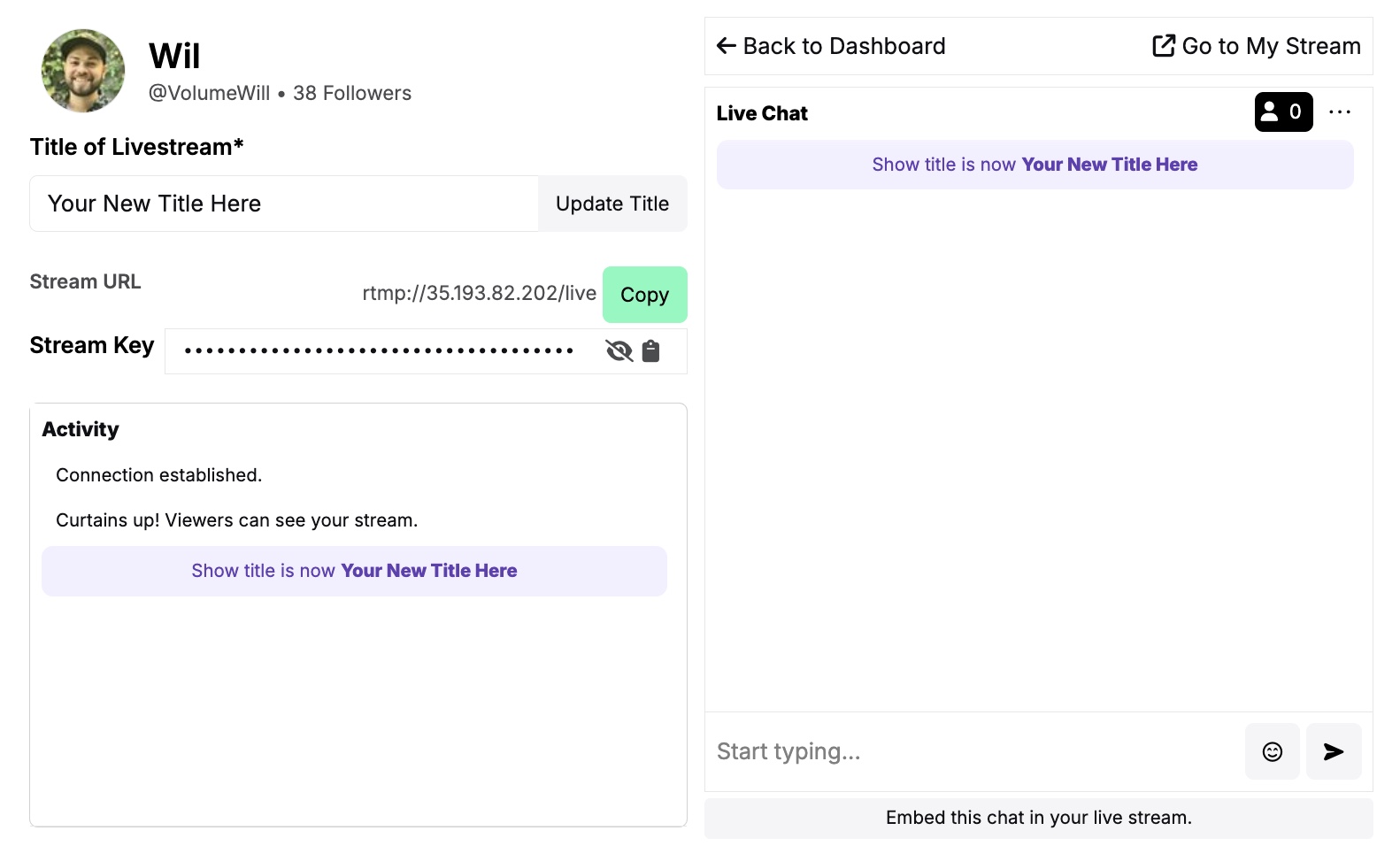Click the @VolumeWill handle
Image resolution: width=1400 pixels, height=846 pixels.
pos(209,93)
